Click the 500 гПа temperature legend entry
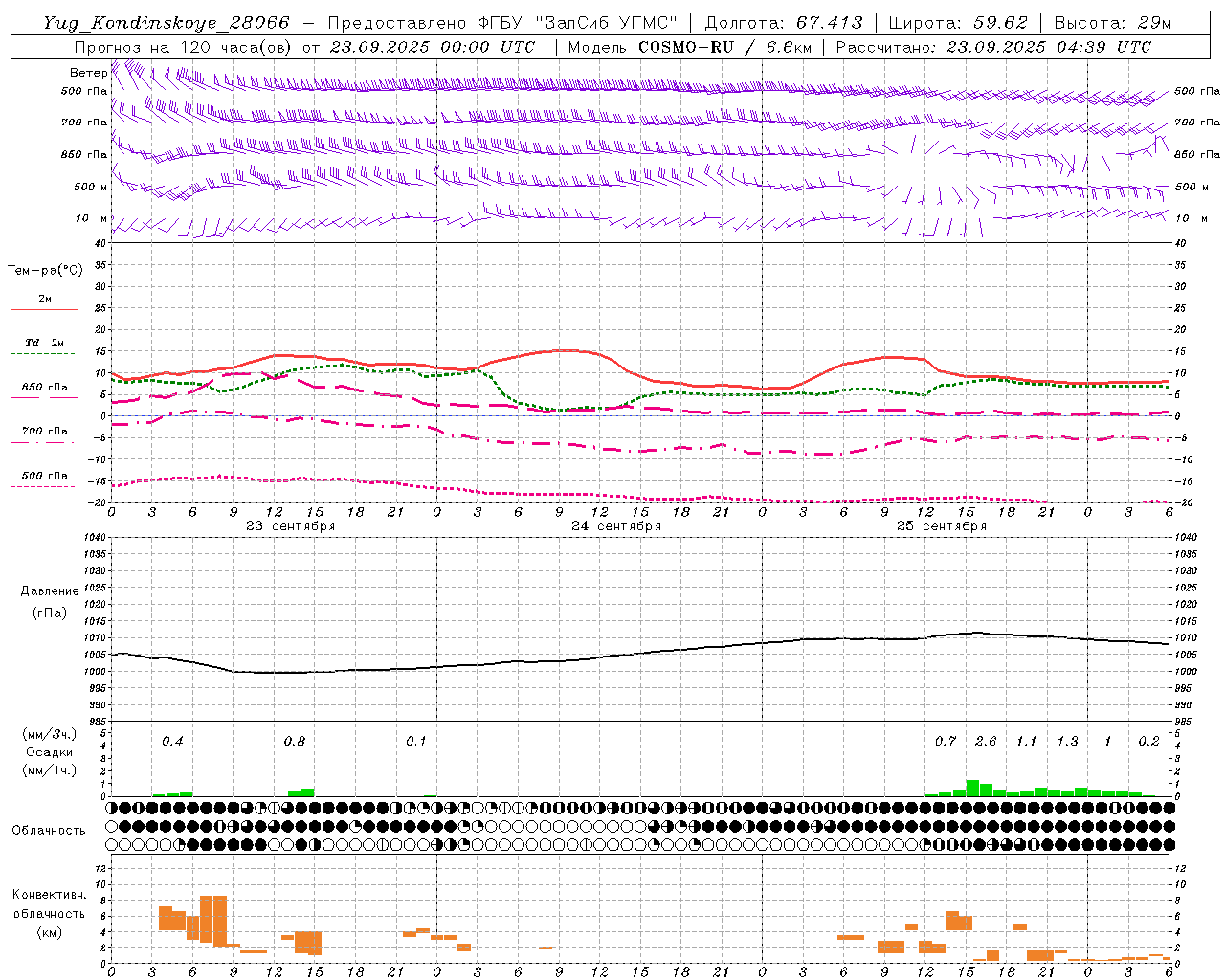This screenshot has height=980, width=1225. click(x=44, y=476)
